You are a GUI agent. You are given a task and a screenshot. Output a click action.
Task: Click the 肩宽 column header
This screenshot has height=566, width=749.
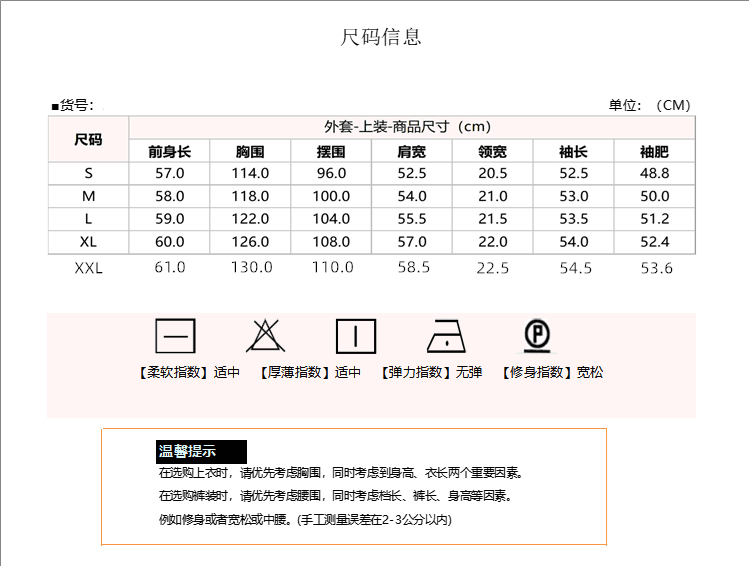412,152
